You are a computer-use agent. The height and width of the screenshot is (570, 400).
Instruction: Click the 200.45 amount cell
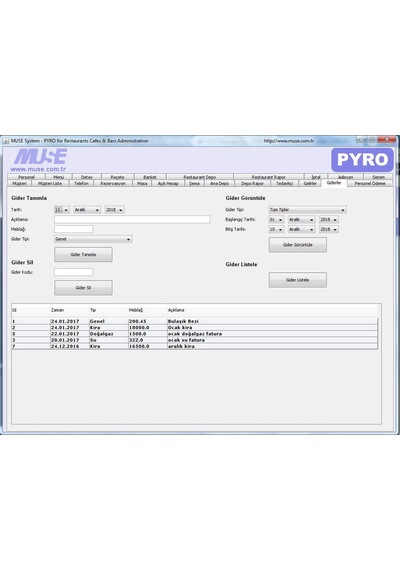point(148,321)
